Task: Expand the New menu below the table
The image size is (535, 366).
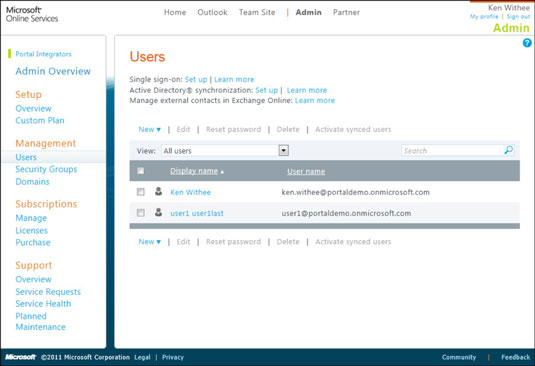Action: 149,242
